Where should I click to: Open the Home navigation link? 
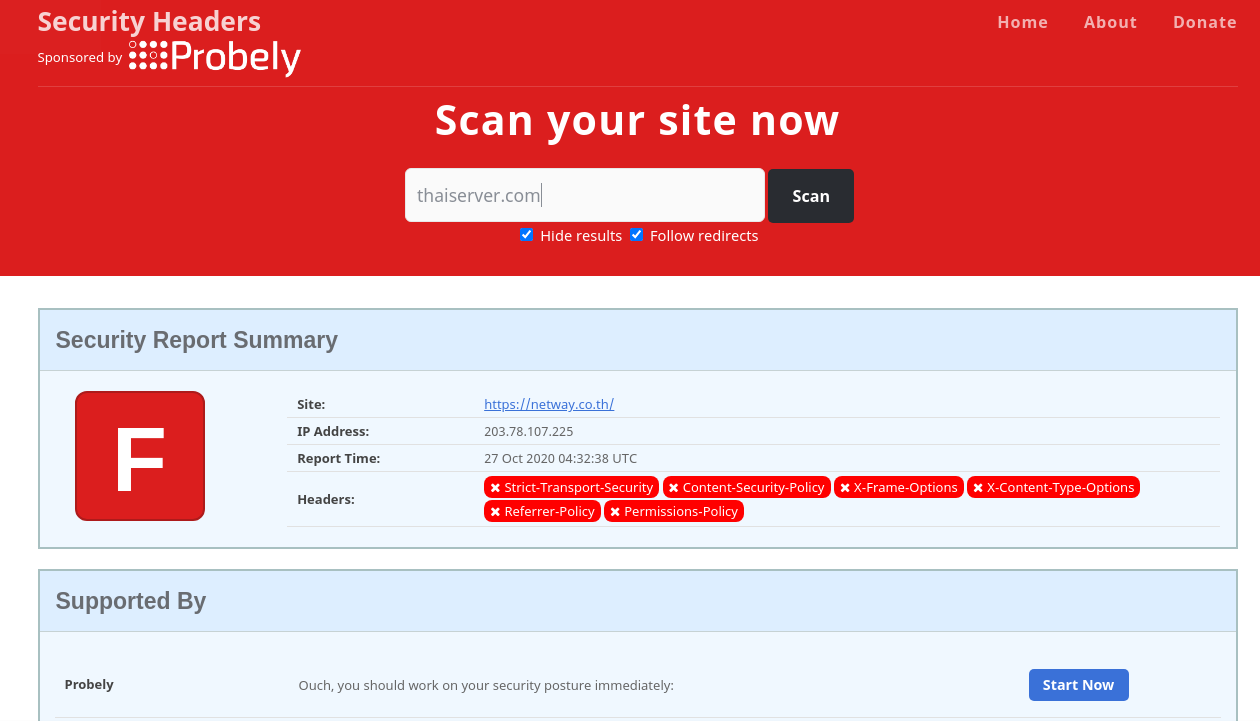pos(1022,22)
